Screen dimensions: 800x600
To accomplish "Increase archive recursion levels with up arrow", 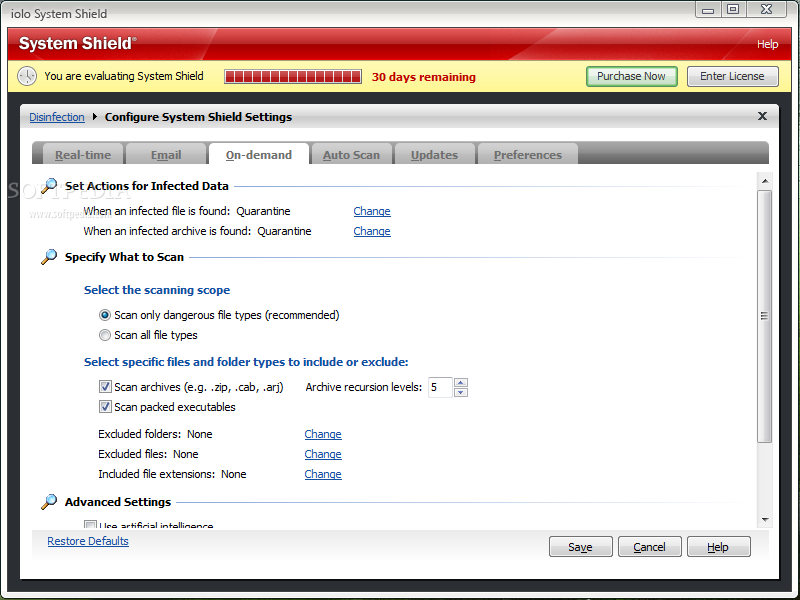I will [x=461, y=382].
